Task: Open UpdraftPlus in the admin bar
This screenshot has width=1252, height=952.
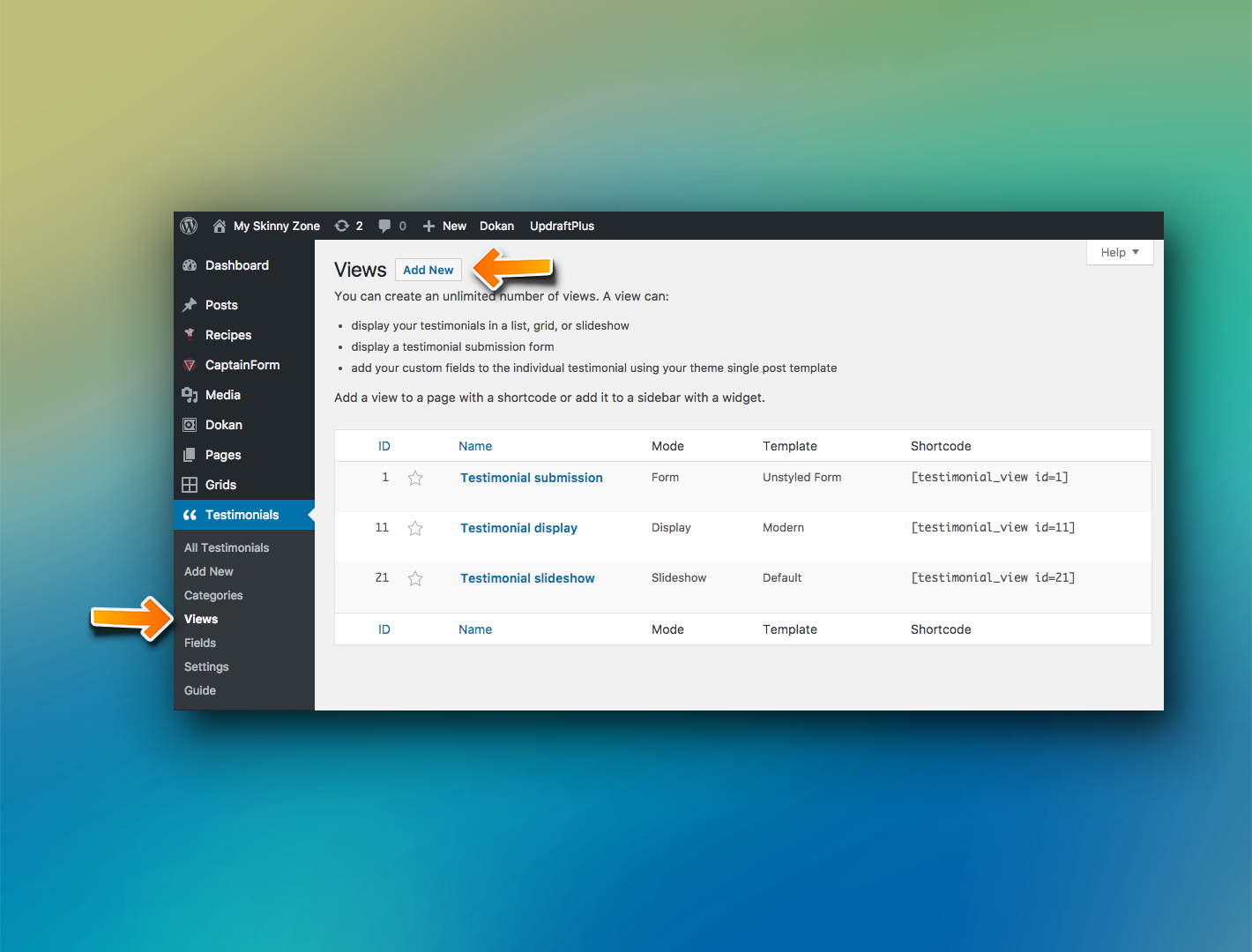Action: coord(562,226)
